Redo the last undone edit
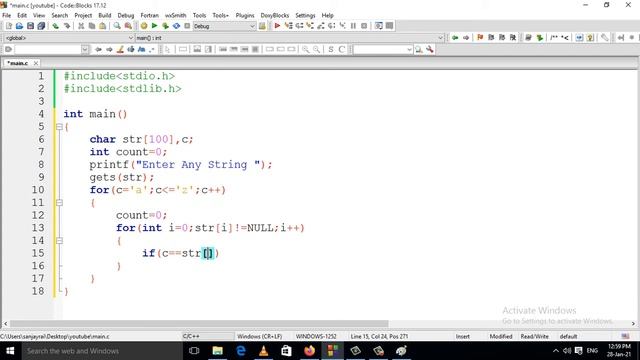The image size is (640, 360). pyautogui.click(x=67, y=26)
